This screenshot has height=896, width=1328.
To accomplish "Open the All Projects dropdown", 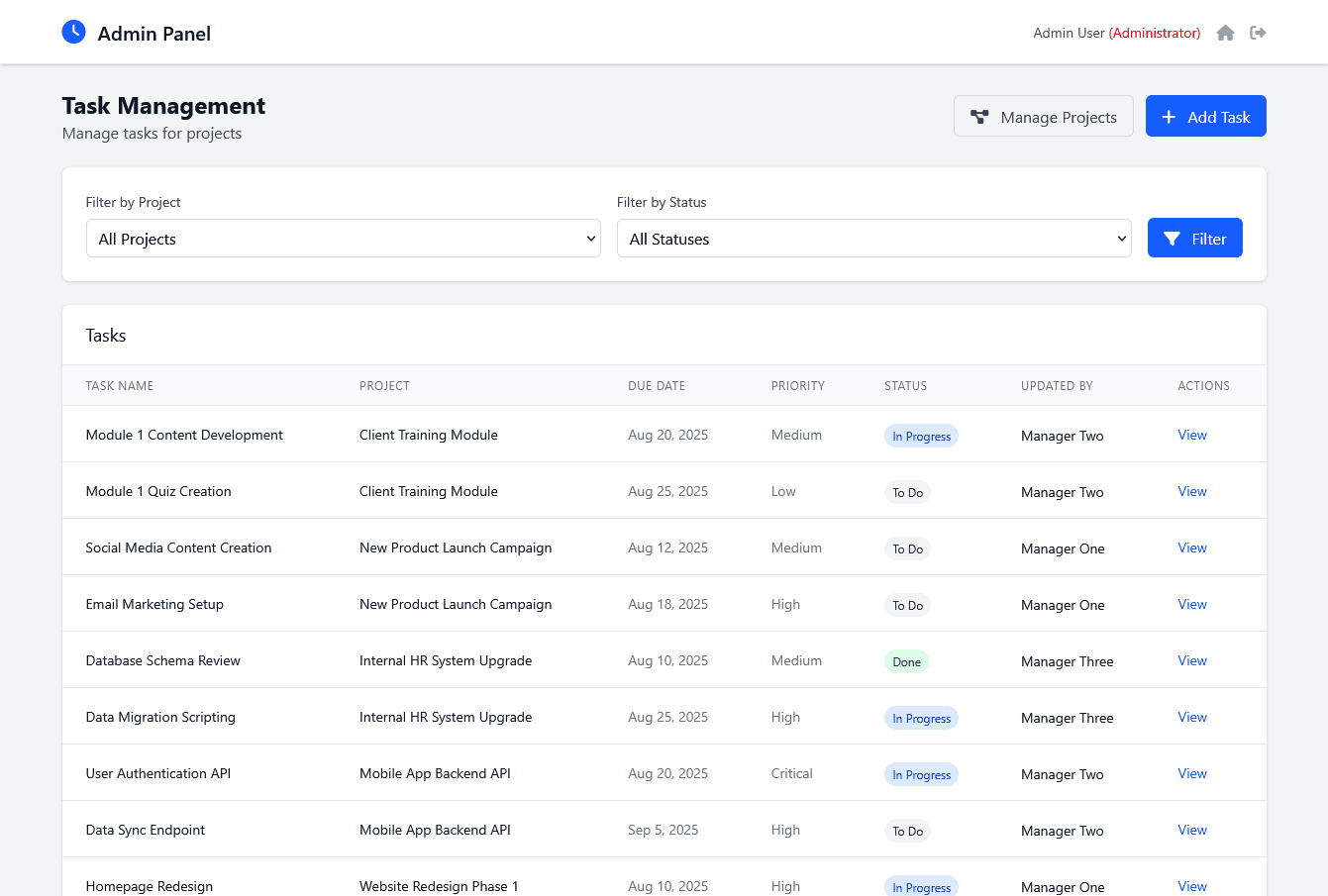I will click(x=343, y=238).
